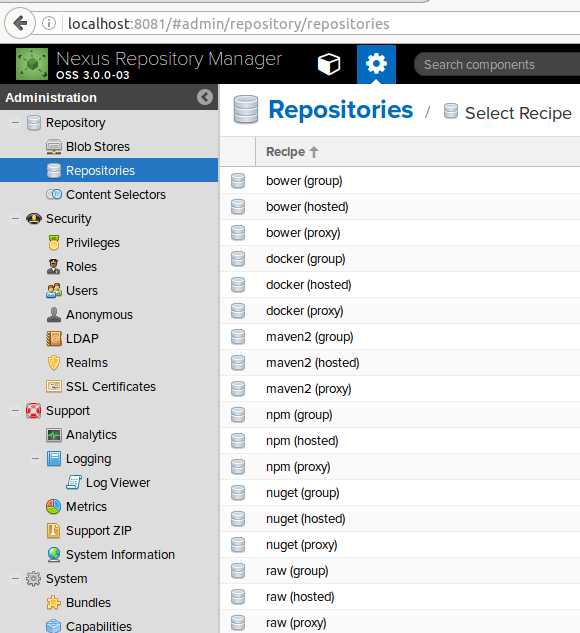Click the browser back arrow button

[x=20, y=23]
